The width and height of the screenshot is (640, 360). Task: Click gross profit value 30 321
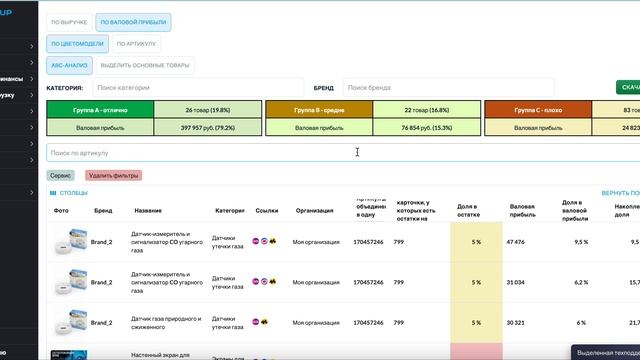tap(516, 323)
